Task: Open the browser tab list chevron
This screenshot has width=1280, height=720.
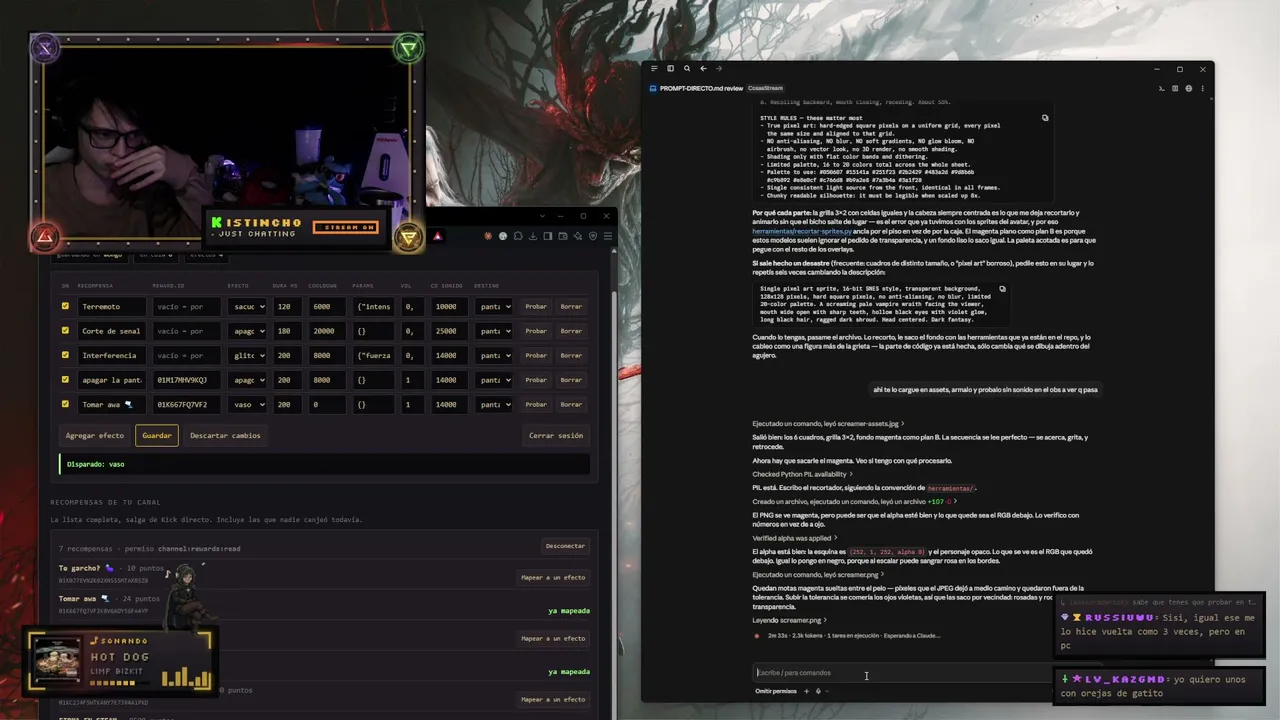Action: click(x=542, y=216)
